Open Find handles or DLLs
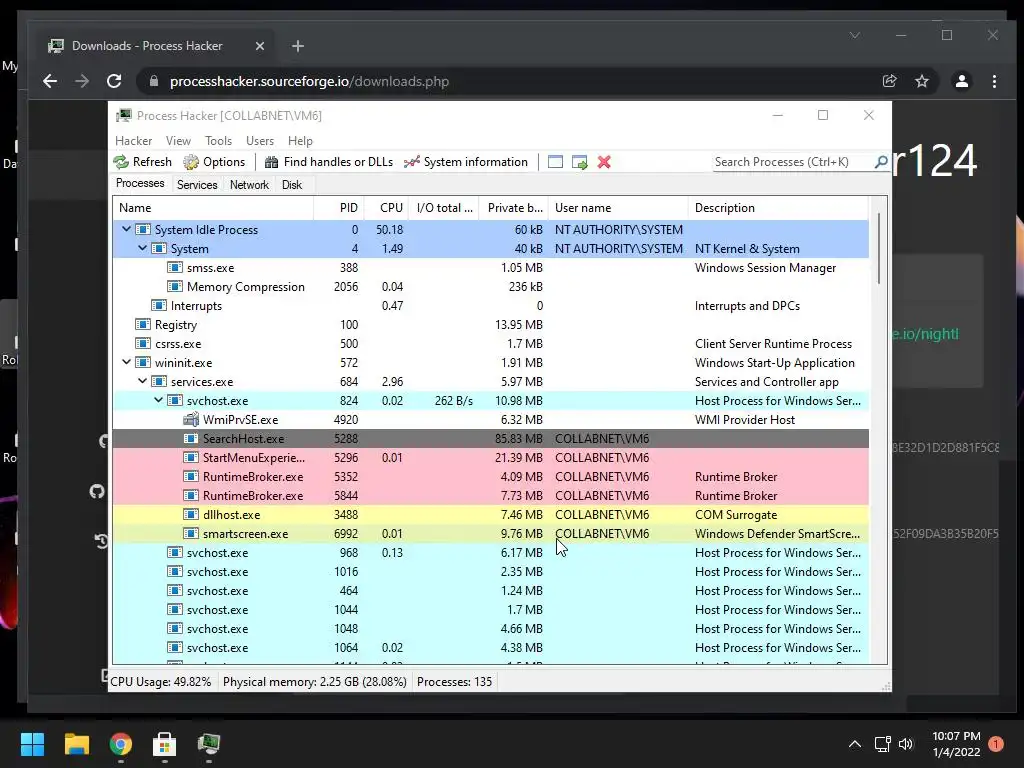 (x=328, y=162)
